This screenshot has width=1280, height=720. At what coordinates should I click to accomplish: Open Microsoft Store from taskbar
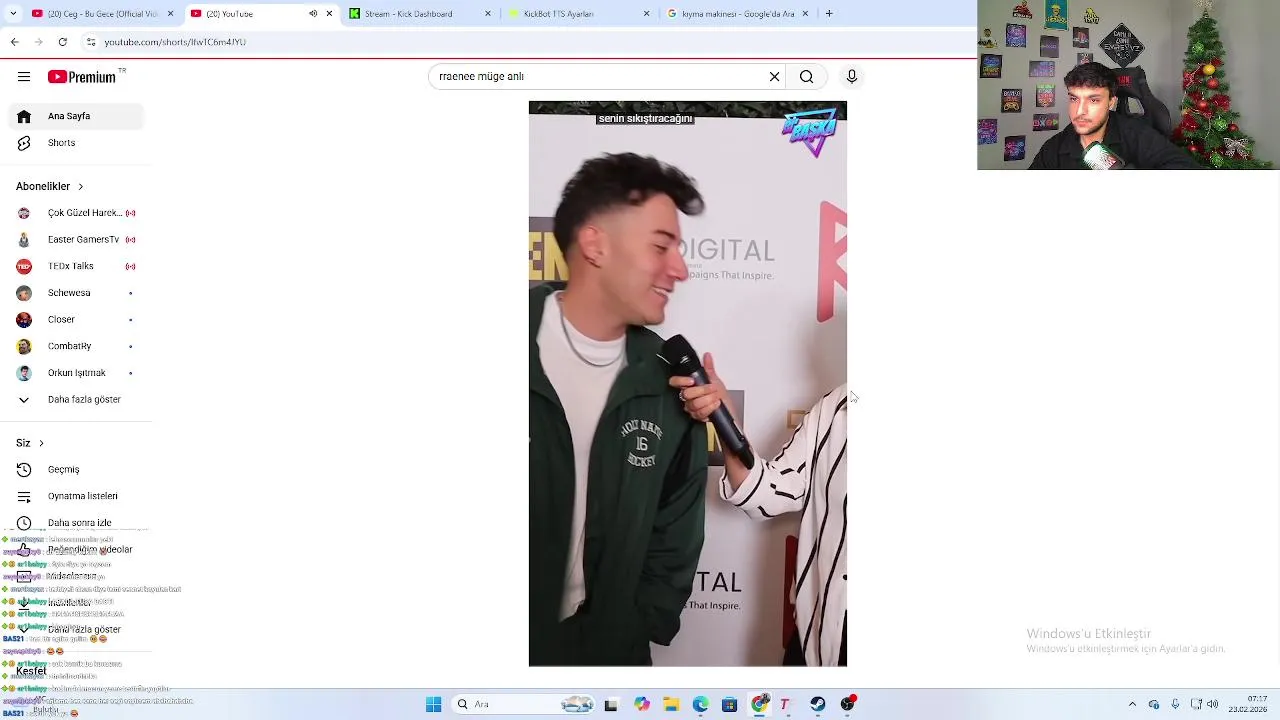pos(730,704)
